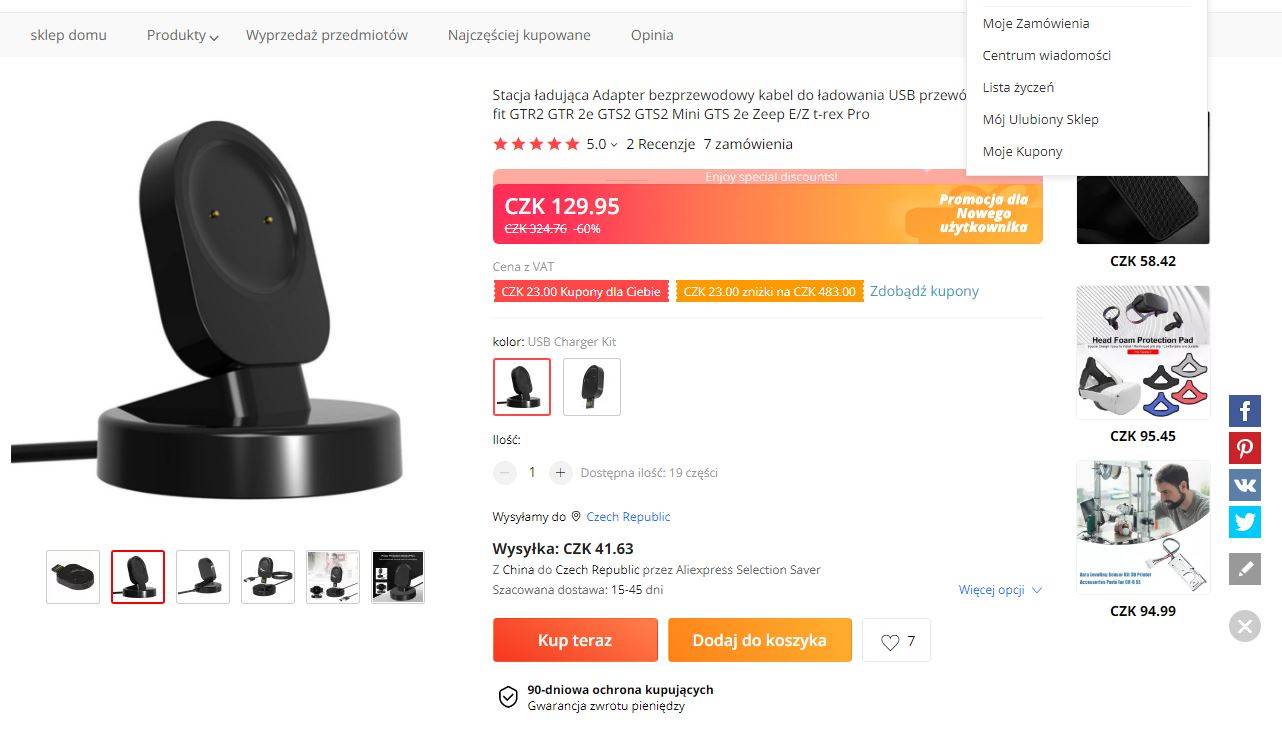Viewport: 1282px width, 737px height.
Task: Increase quantity with plus button
Action: pyautogui.click(x=561, y=472)
